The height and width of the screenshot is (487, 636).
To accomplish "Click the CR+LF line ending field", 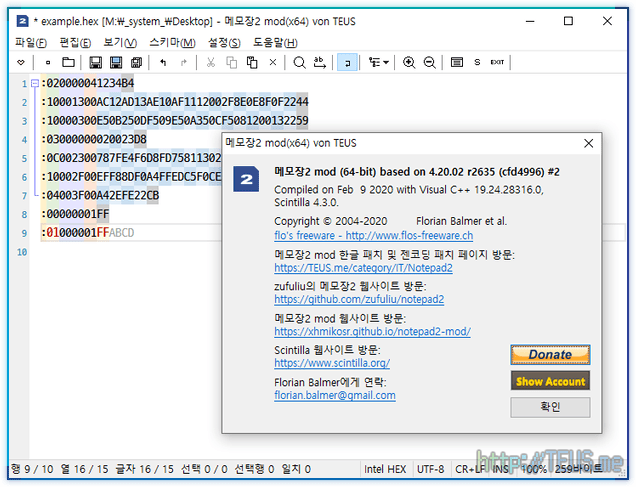I will coord(470,470).
